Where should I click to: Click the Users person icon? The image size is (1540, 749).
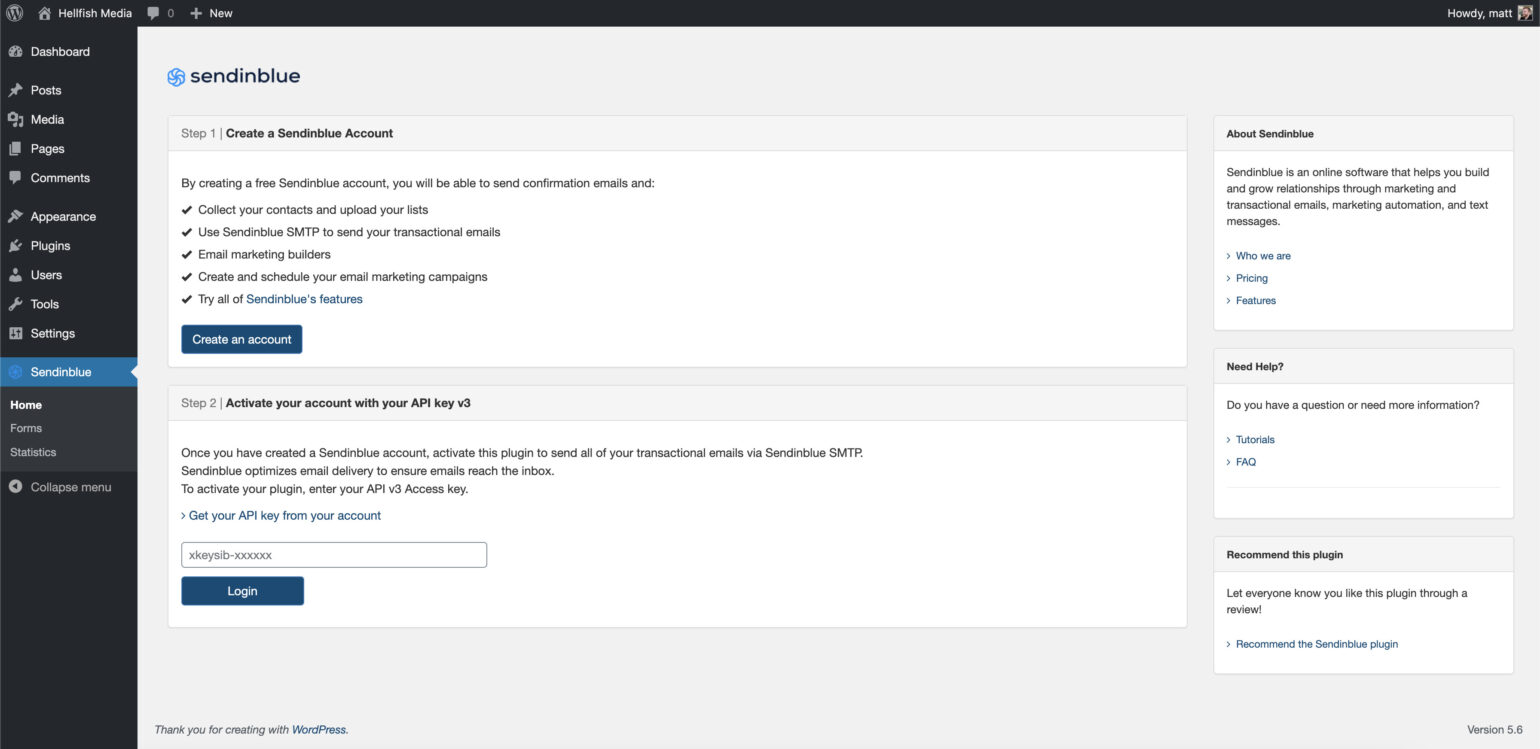15,275
